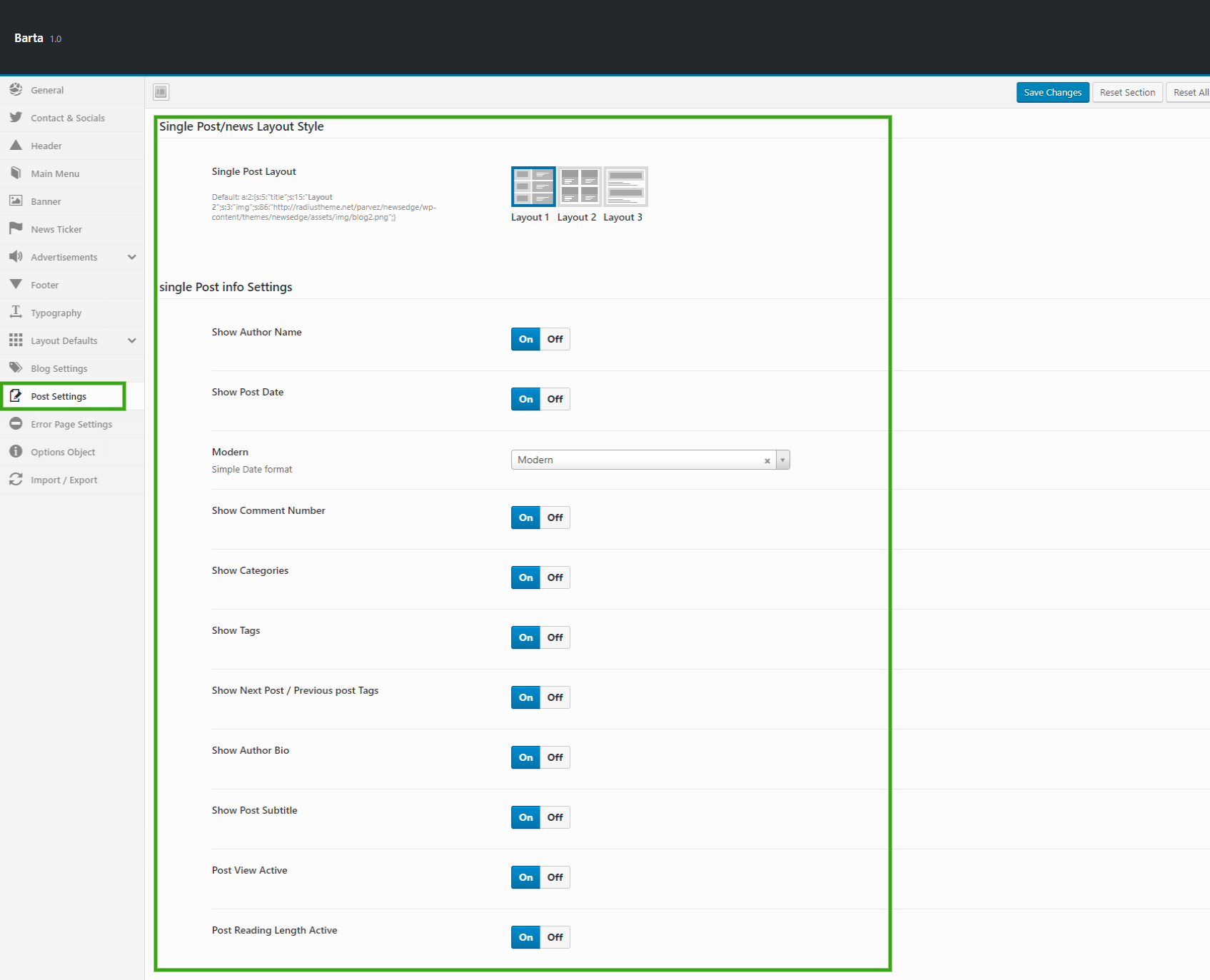This screenshot has width=1210, height=980.
Task: Click the Save Changes button
Action: tap(1053, 92)
